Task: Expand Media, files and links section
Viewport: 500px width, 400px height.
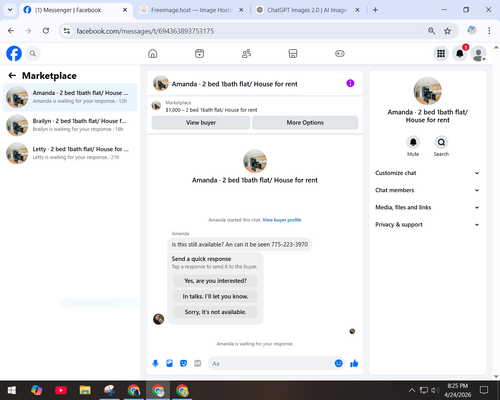Action: [427, 207]
